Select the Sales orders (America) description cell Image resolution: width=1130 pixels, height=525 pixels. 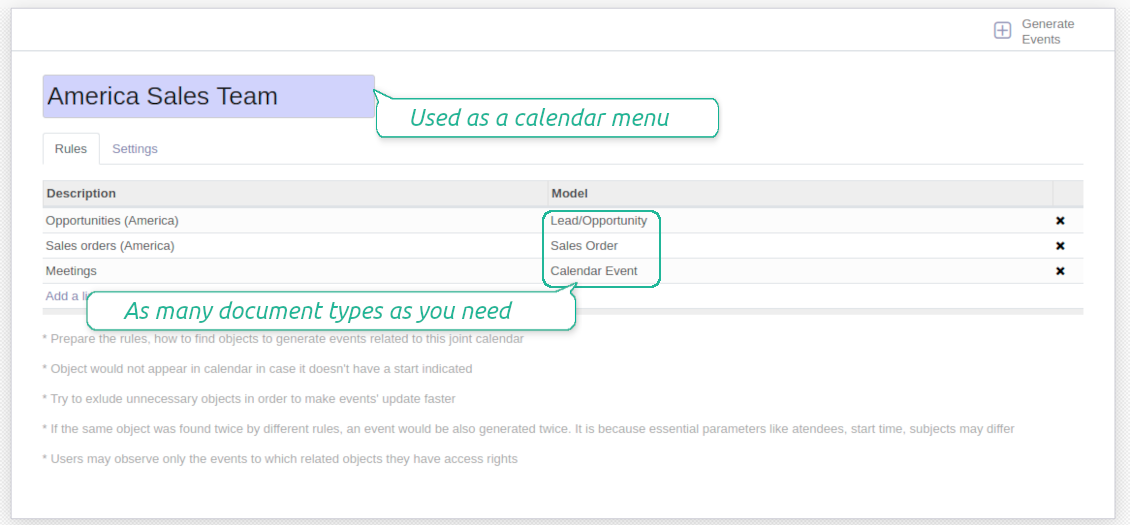110,246
